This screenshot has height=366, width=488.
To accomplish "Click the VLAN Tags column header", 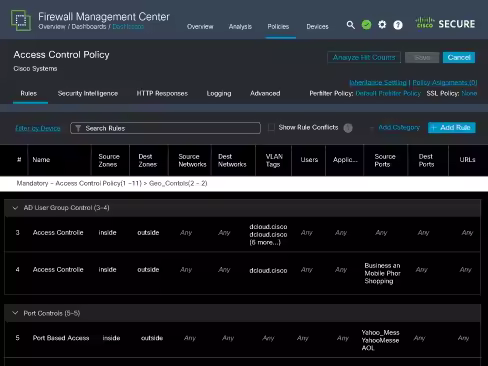I will (x=274, y=160).
